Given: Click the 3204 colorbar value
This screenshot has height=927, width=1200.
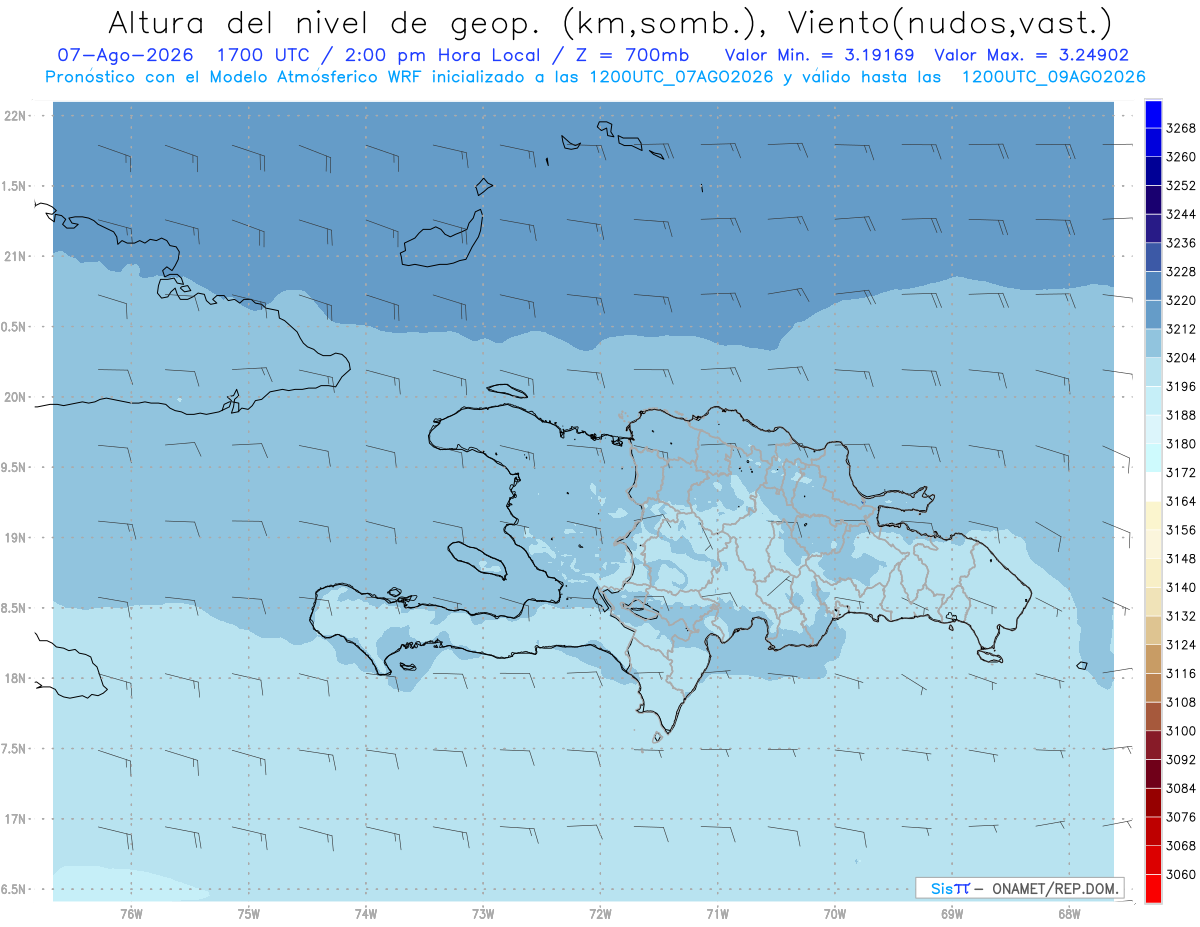Looking at the screenshot, I should pos(1181,358).
